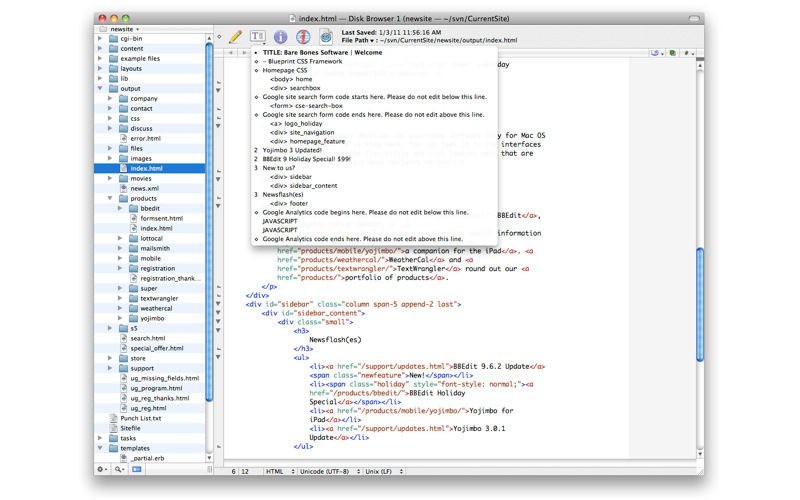This screenshot has height=500, width=800.
Task: Click the editor vertical scrollbar thumb
Action: click(x=700, y=305)
